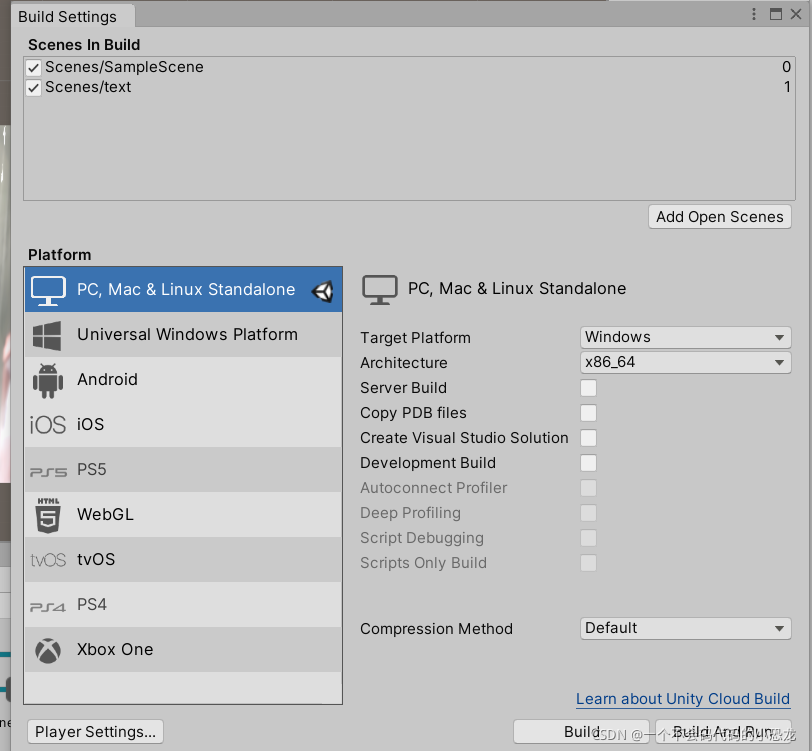Click the Build button
The height and width of the screenshot is (751, 812).
coord(582,731)
